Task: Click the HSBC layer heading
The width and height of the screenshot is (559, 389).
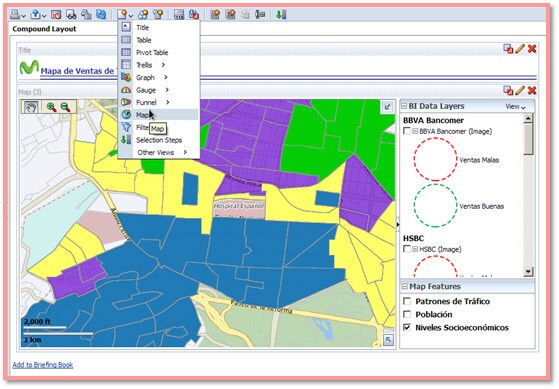Action: tap(413, 238)
